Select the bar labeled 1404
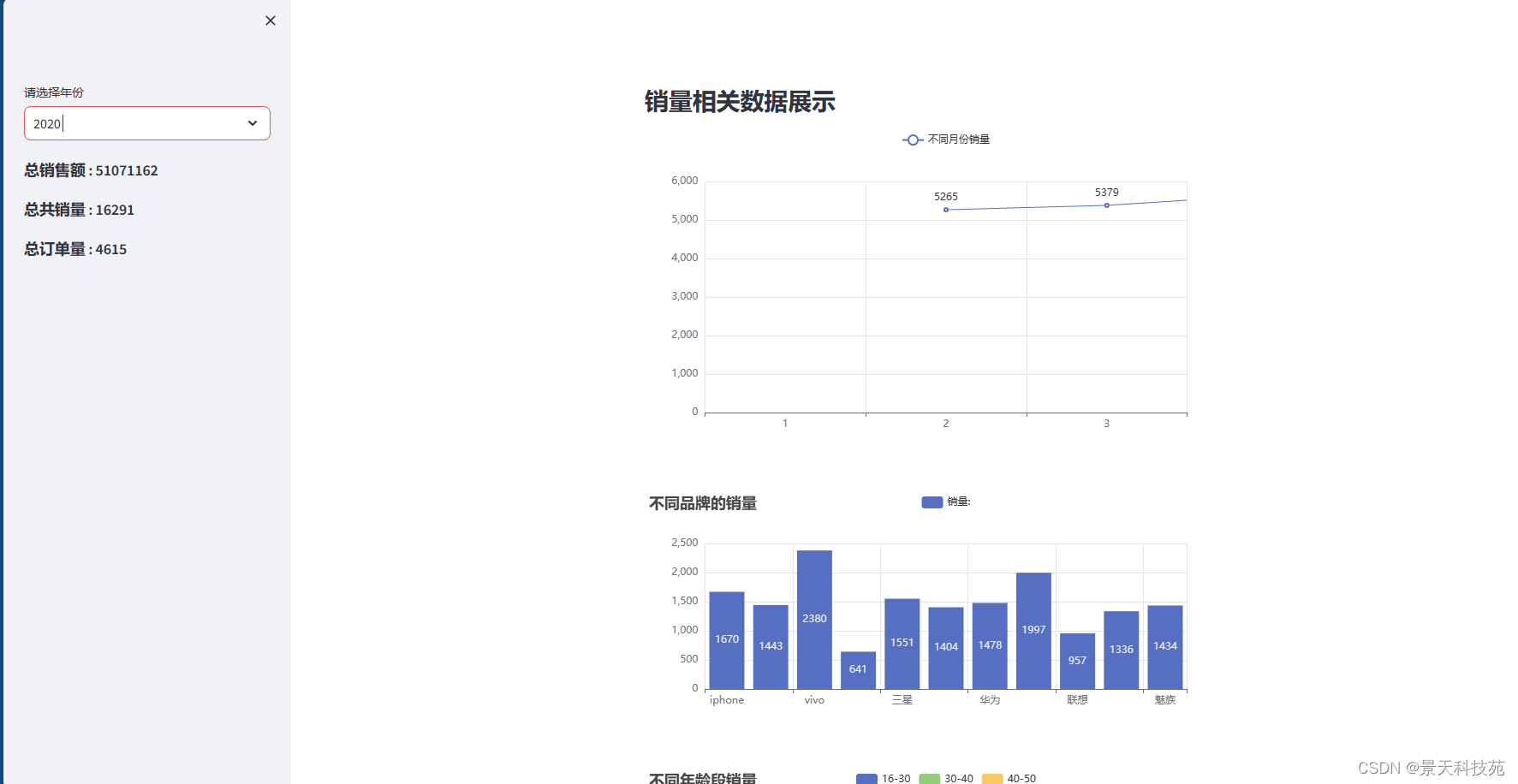The image size is (1518, 784). click(x=946, y=648)
